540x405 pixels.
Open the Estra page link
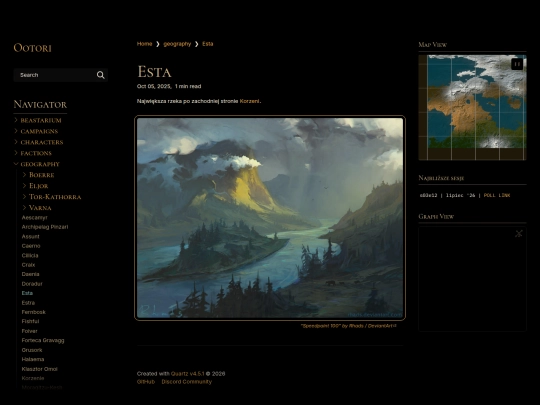pyautogui.click(x=28, y=303)
